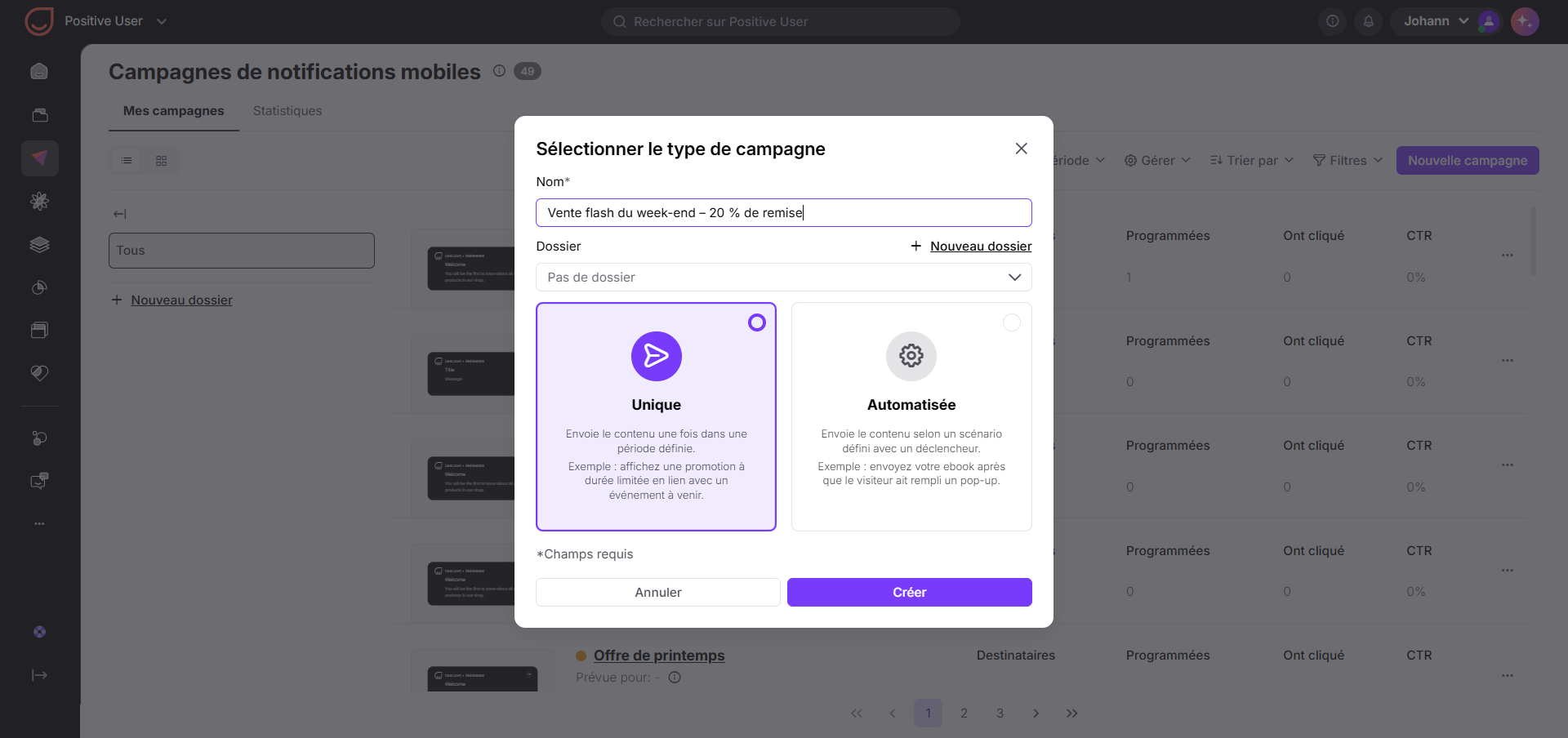Select the Unique campaign radio button

[x=757, y=322]
